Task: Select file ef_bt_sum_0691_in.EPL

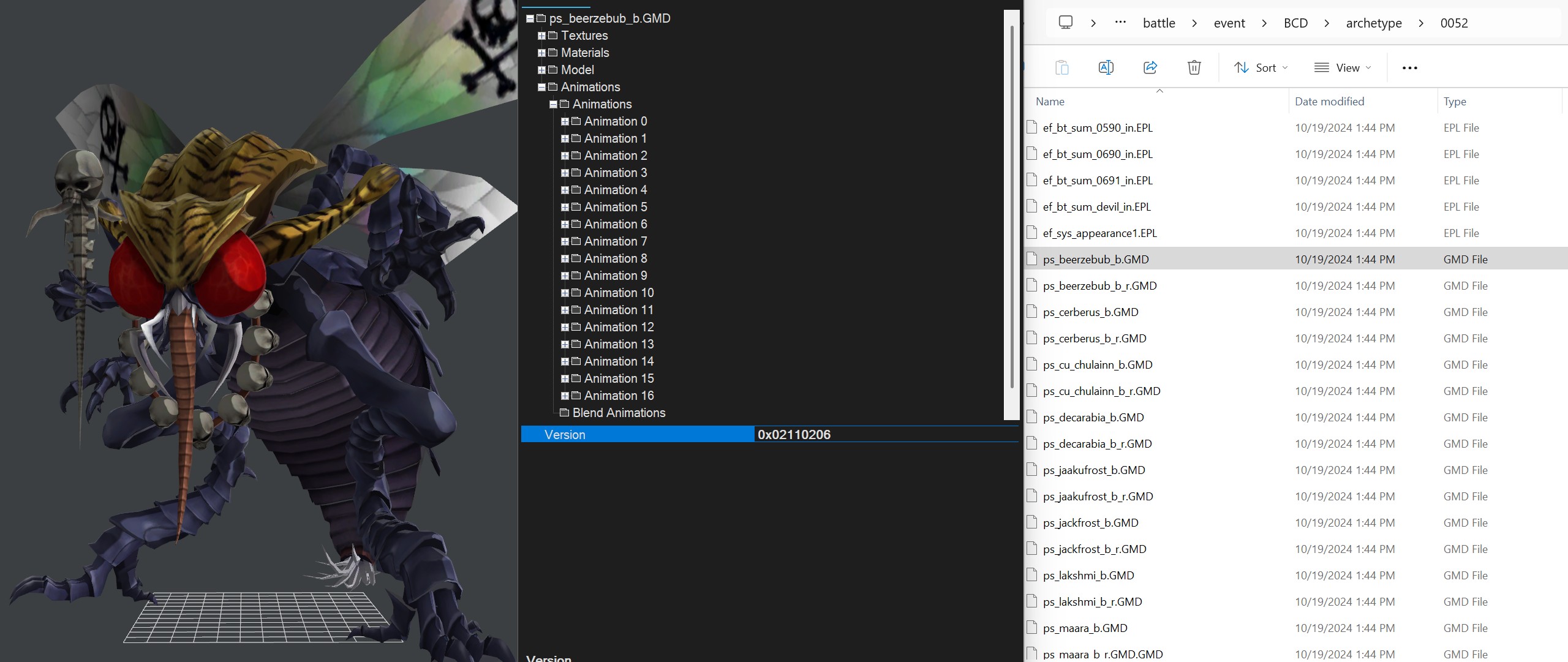Action: click(1098, 180)
